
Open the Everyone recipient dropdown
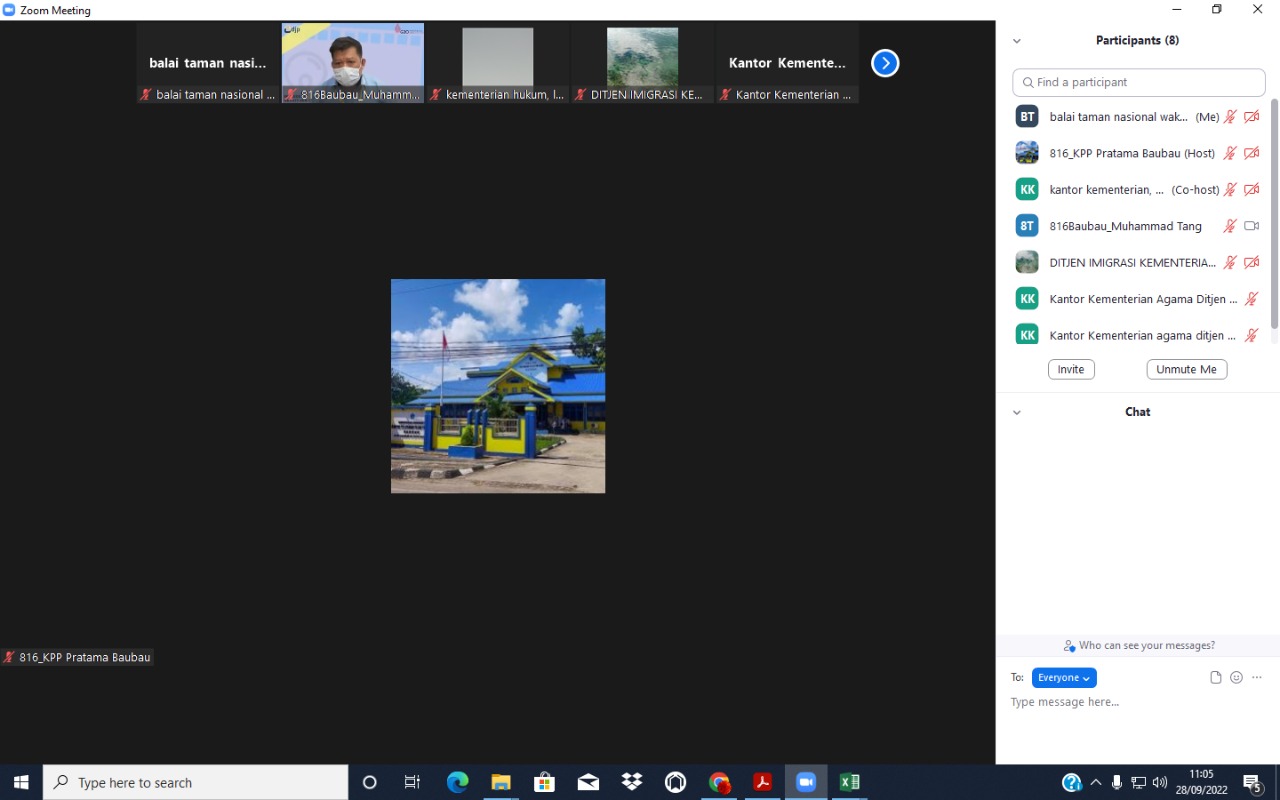(x=1064, y=678)
